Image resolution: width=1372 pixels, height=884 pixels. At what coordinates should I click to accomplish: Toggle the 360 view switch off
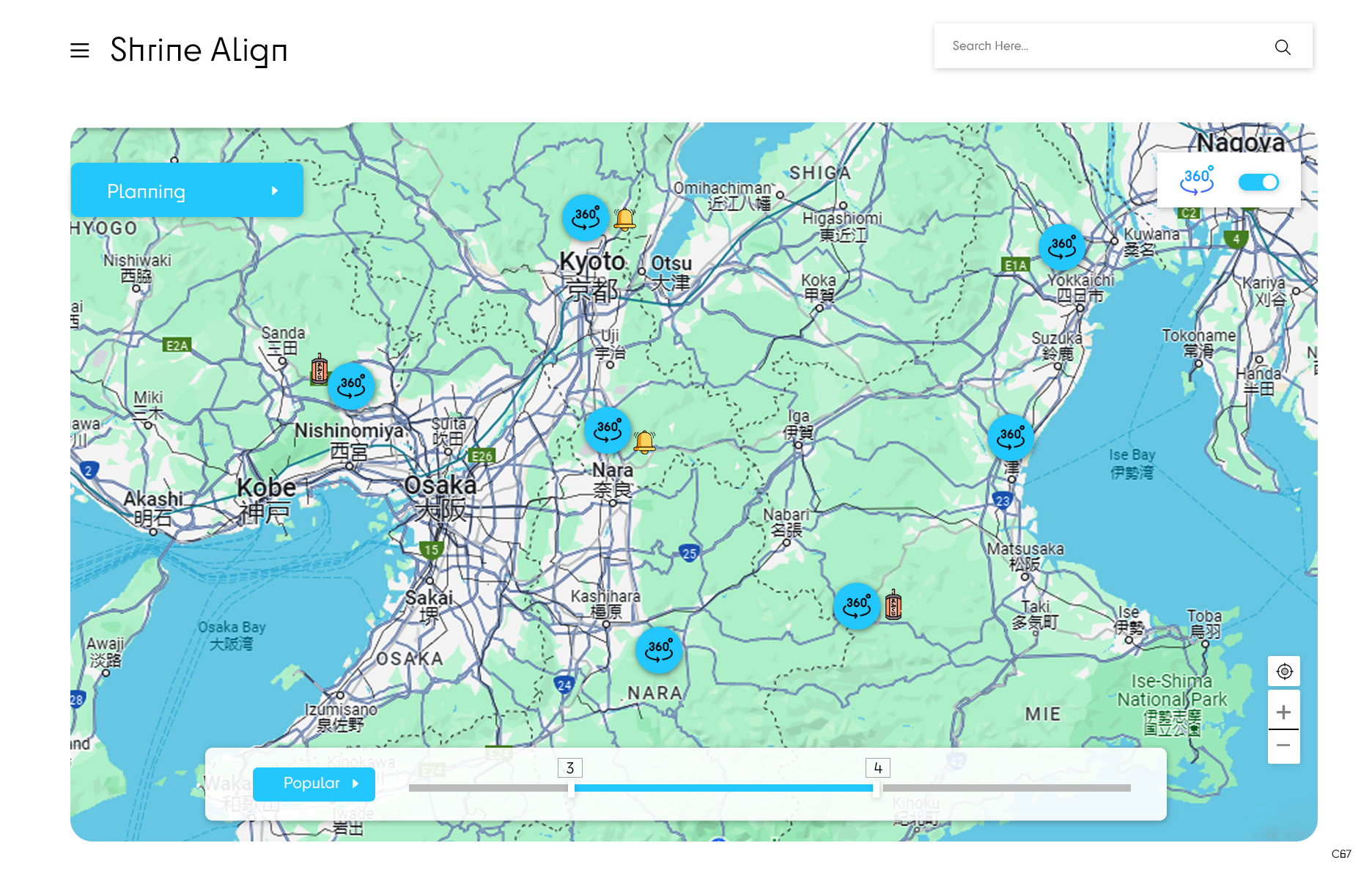pos(1258,182)
